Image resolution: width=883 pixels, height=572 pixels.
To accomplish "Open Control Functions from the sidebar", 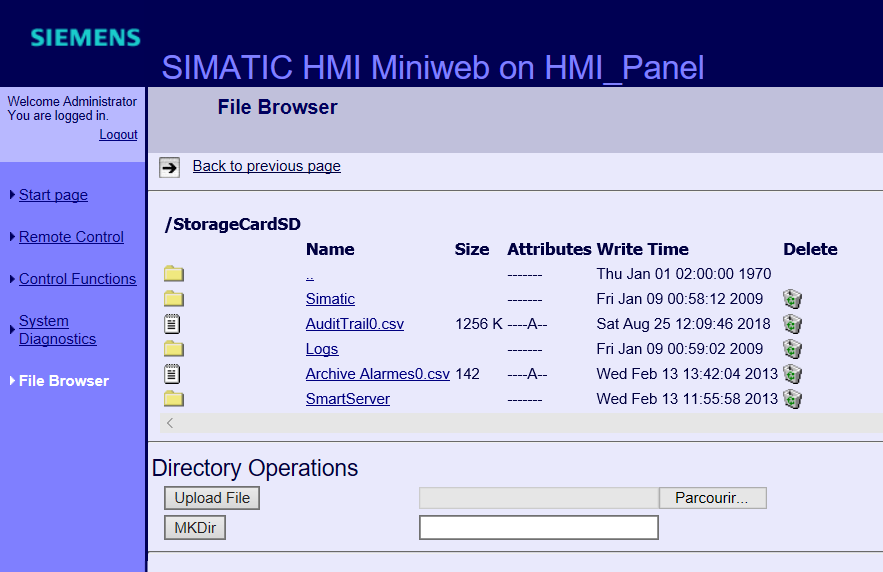I will pyautogui.click(x=77, y=279).
